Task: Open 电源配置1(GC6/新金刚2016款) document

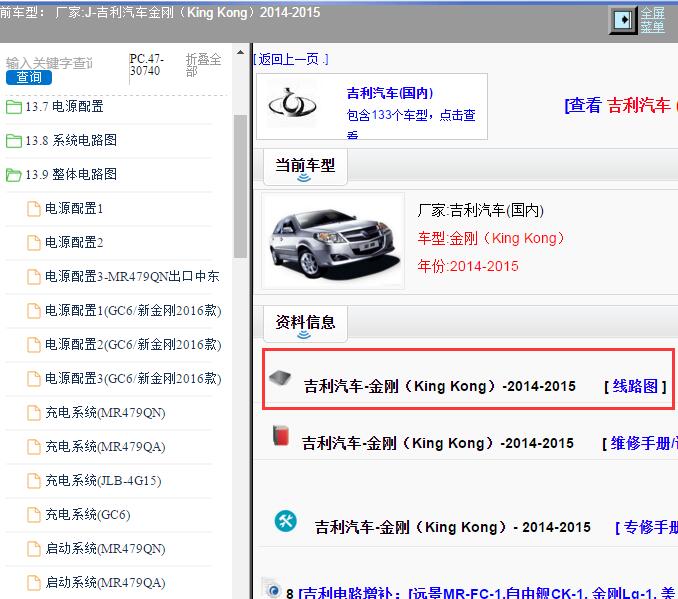Action: (133, 311)
